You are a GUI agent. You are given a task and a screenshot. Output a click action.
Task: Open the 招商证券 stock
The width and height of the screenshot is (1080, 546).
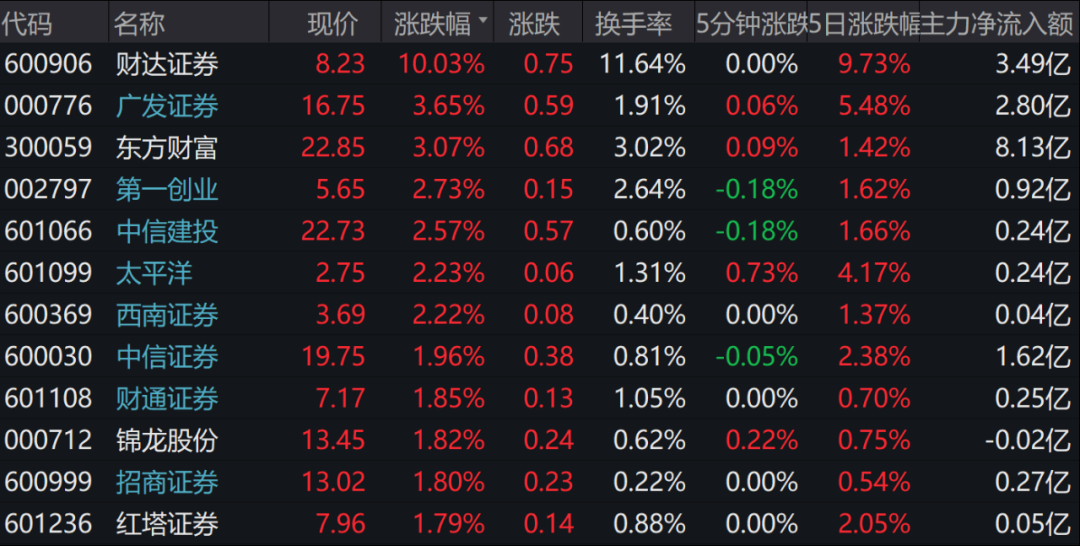(167, 482)
